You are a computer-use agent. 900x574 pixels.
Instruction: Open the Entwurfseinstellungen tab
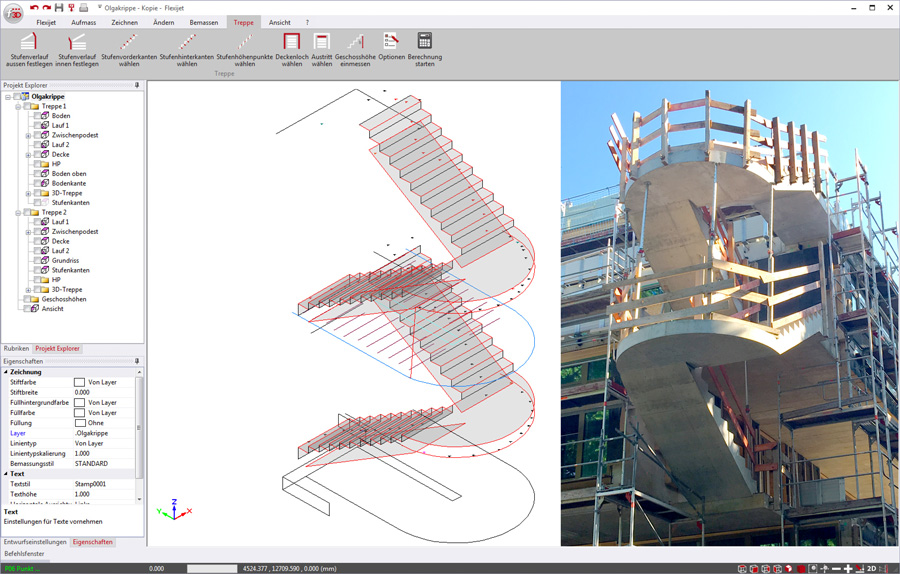(x=35, y=542)
